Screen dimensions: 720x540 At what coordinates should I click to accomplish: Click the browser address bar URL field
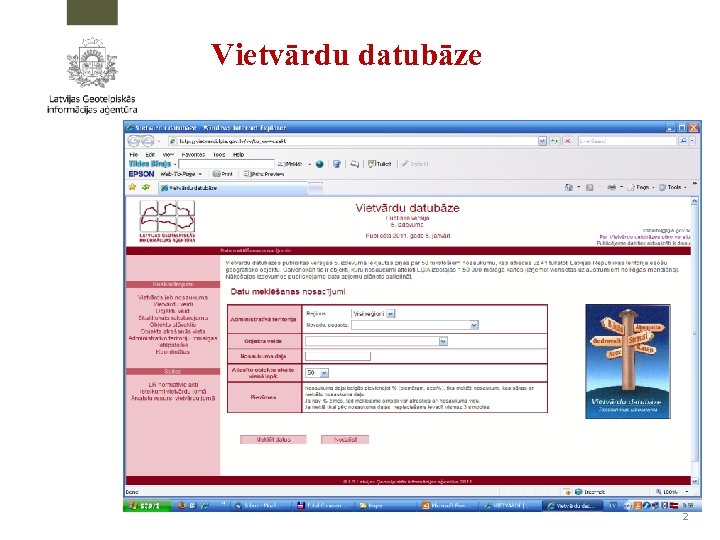click(x=353, y=141)
